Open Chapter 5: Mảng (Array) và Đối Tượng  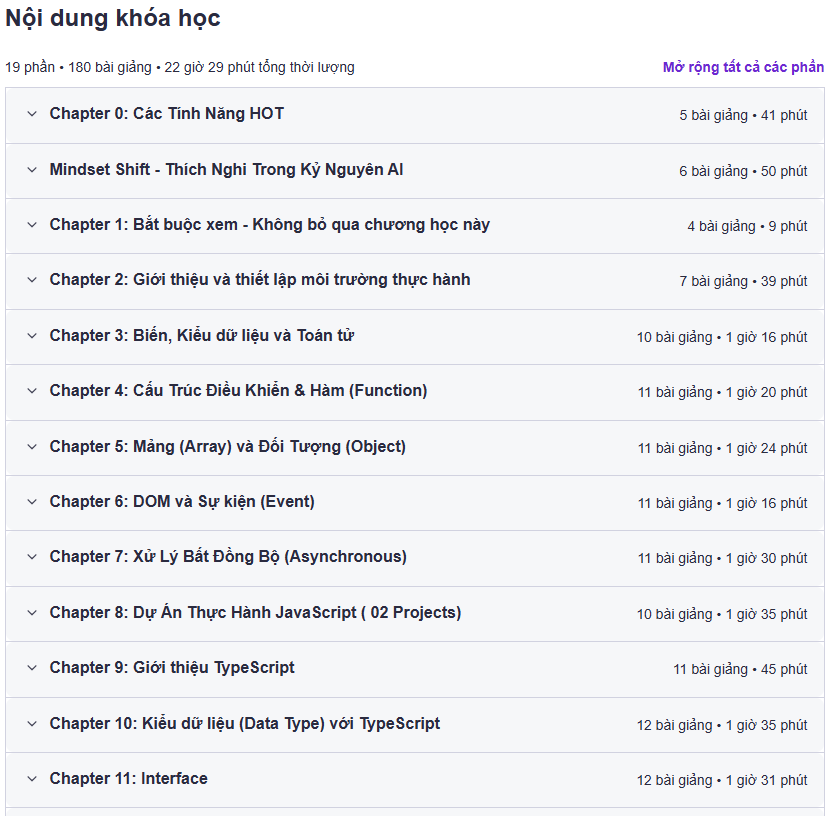[228, 447]
